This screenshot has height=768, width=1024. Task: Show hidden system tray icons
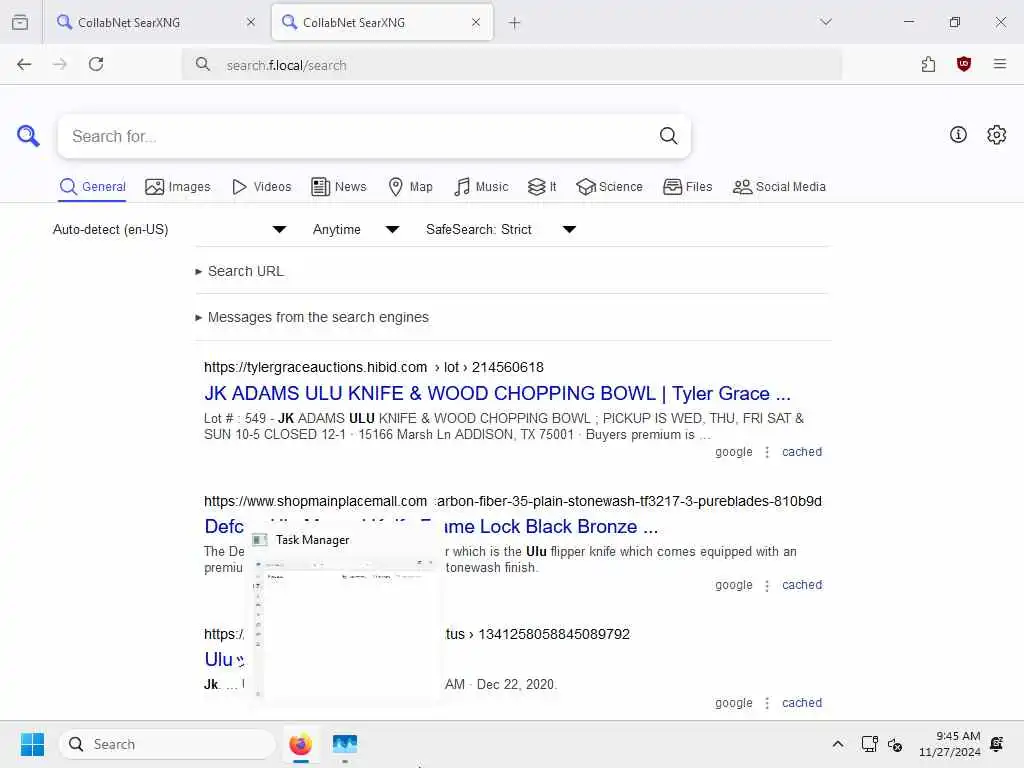click(838, 744)
